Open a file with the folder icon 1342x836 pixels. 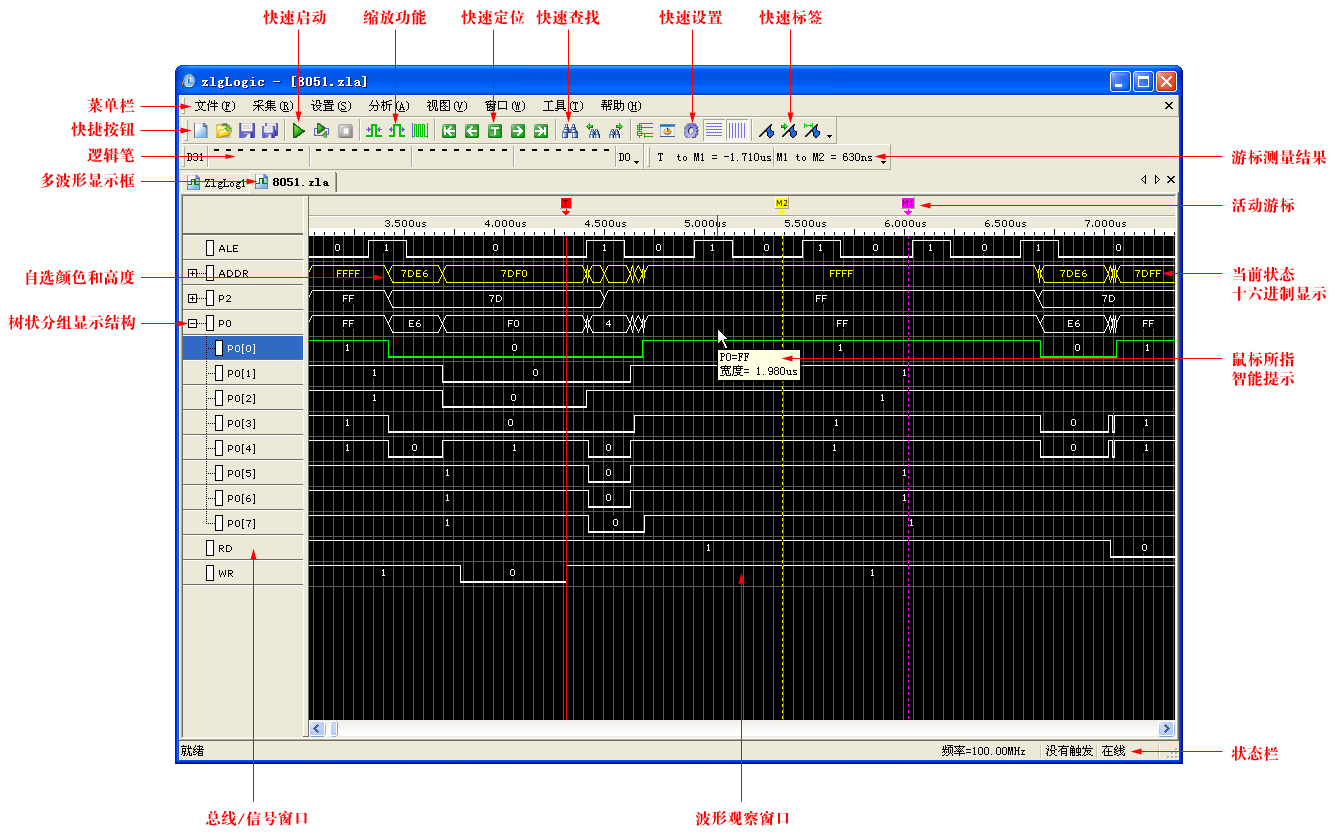223,130
